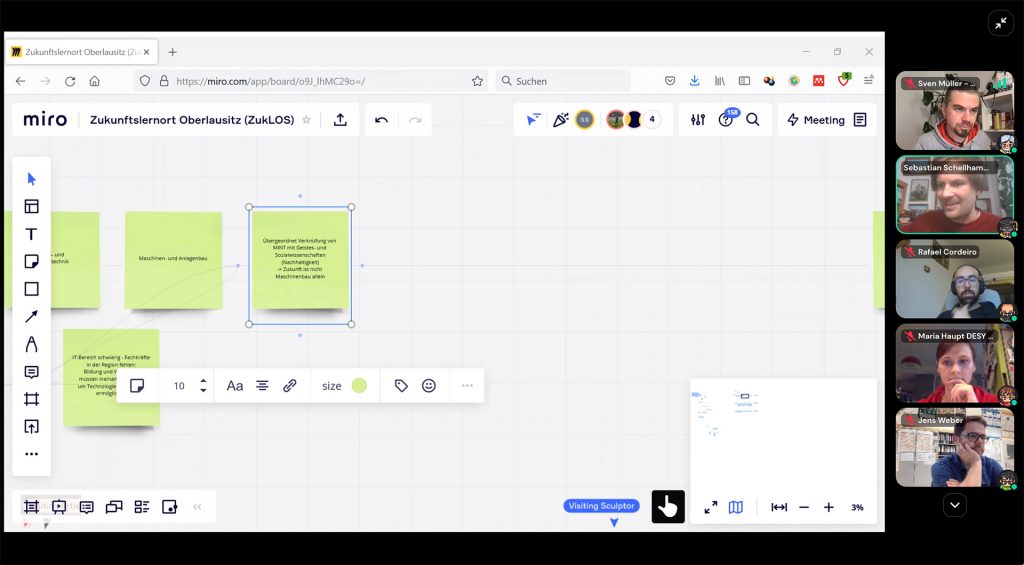
Task: Select Sven Müller's video tile
Action: click(955, 111)
